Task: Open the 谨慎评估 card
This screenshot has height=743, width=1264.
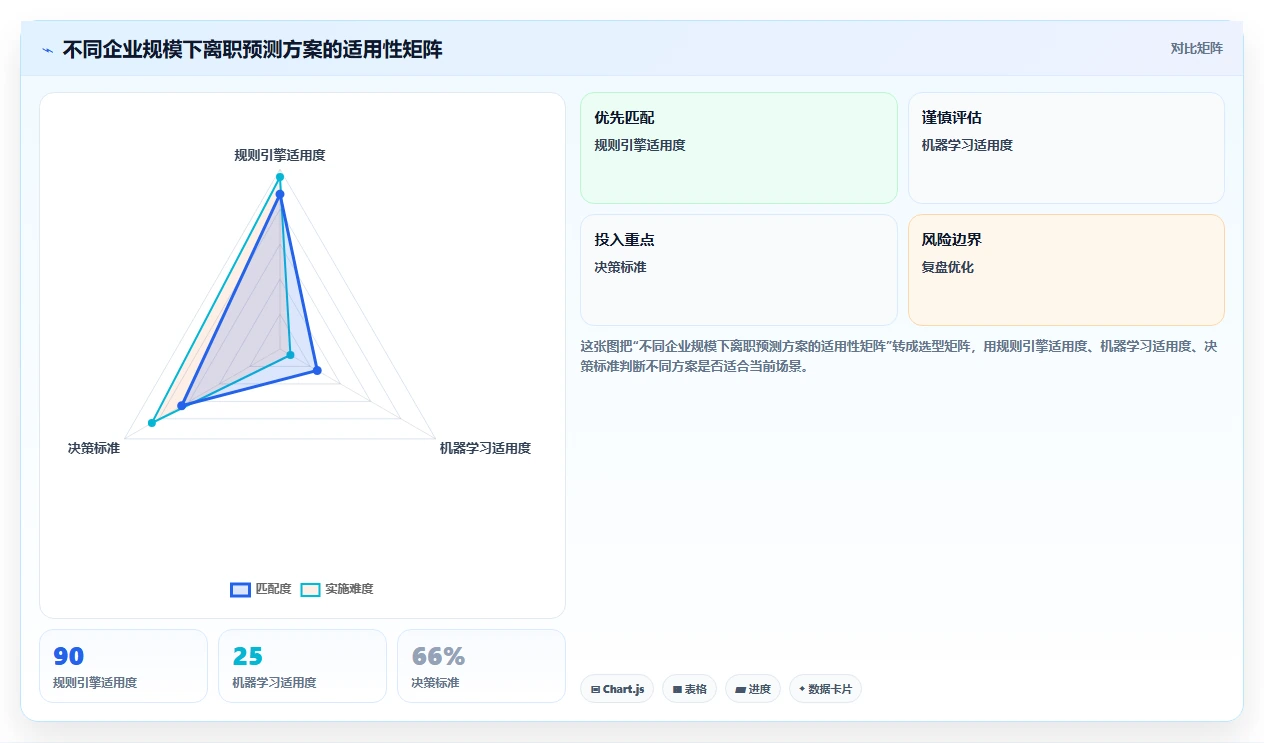Action: [x=1066, y=148]
